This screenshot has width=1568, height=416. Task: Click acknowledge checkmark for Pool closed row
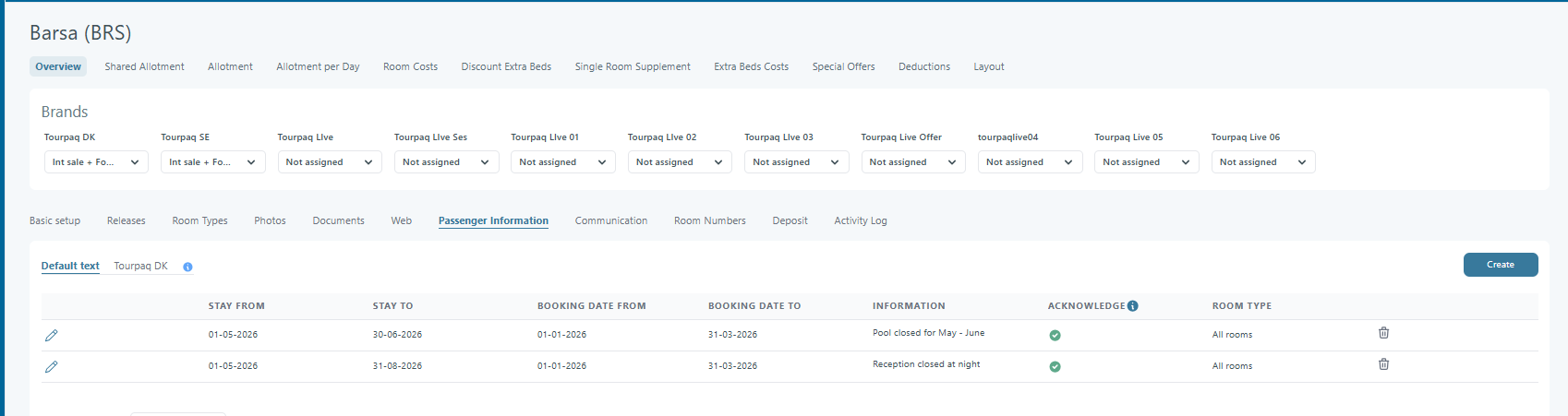[1055, 336]
